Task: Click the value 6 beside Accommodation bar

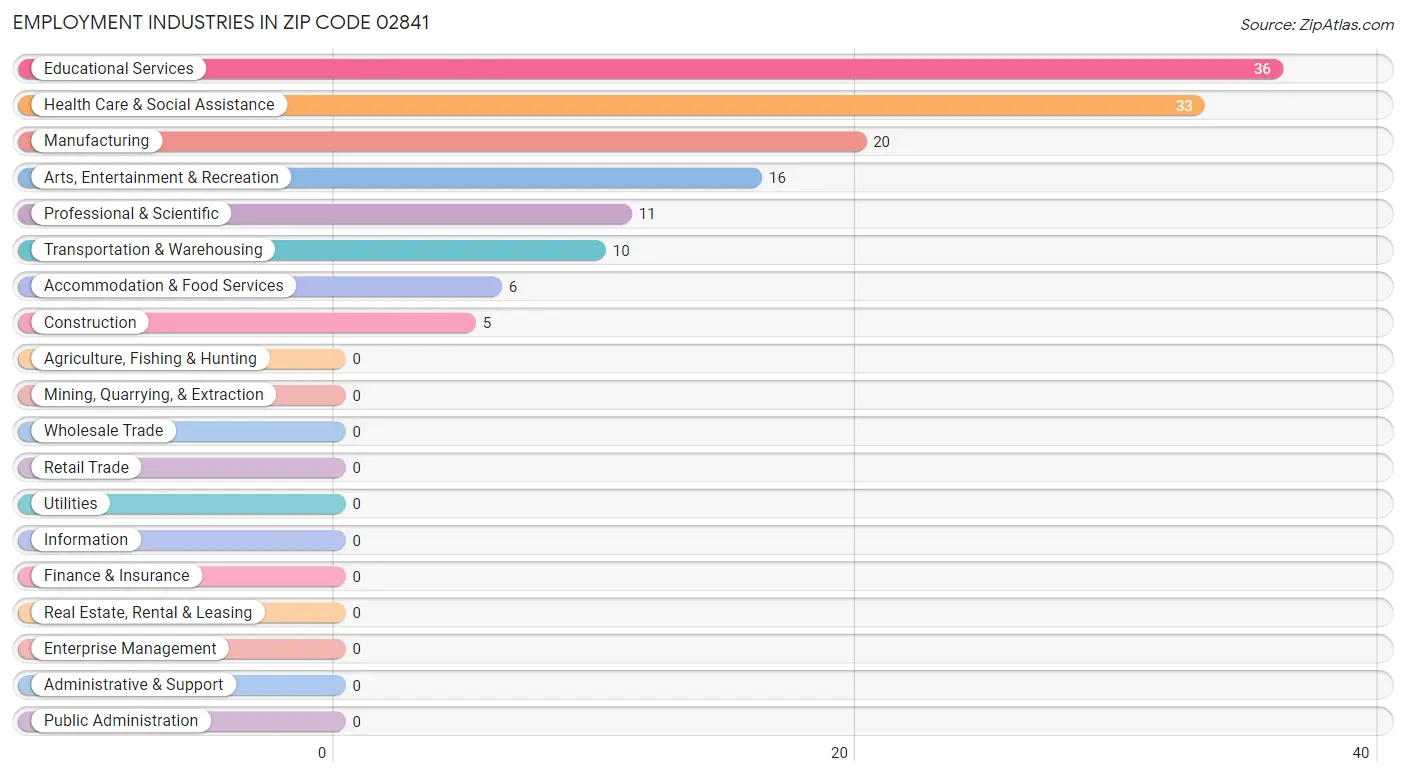Action: [x=513, y=287]
